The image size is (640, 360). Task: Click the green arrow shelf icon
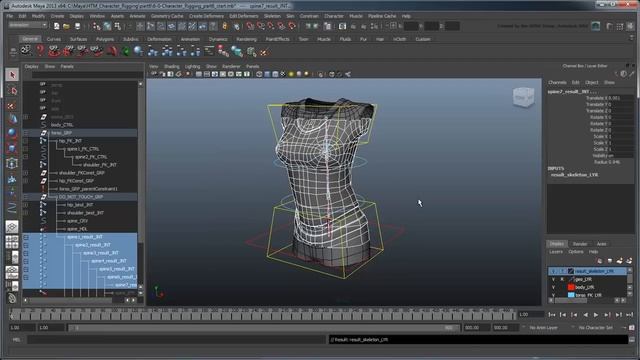(x=126, y=51)
